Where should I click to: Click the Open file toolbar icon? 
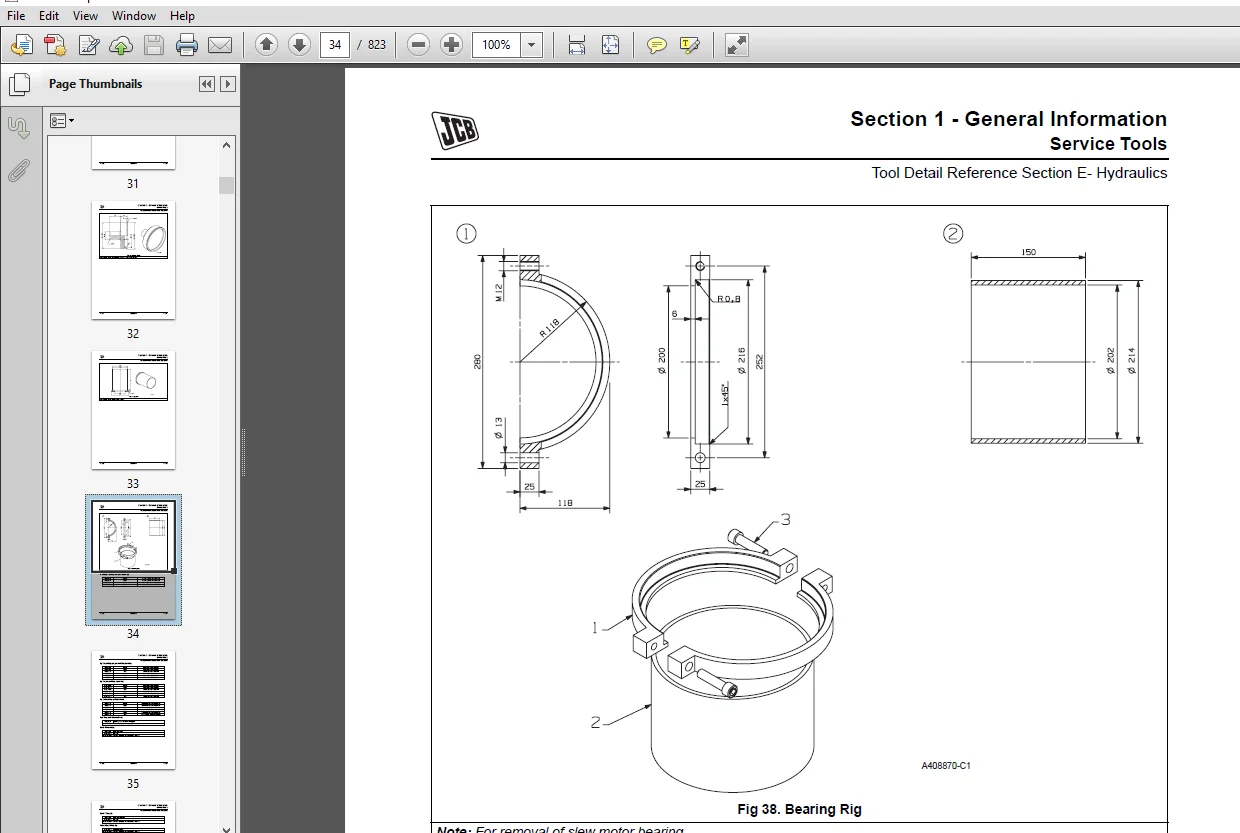click(21, 45)
